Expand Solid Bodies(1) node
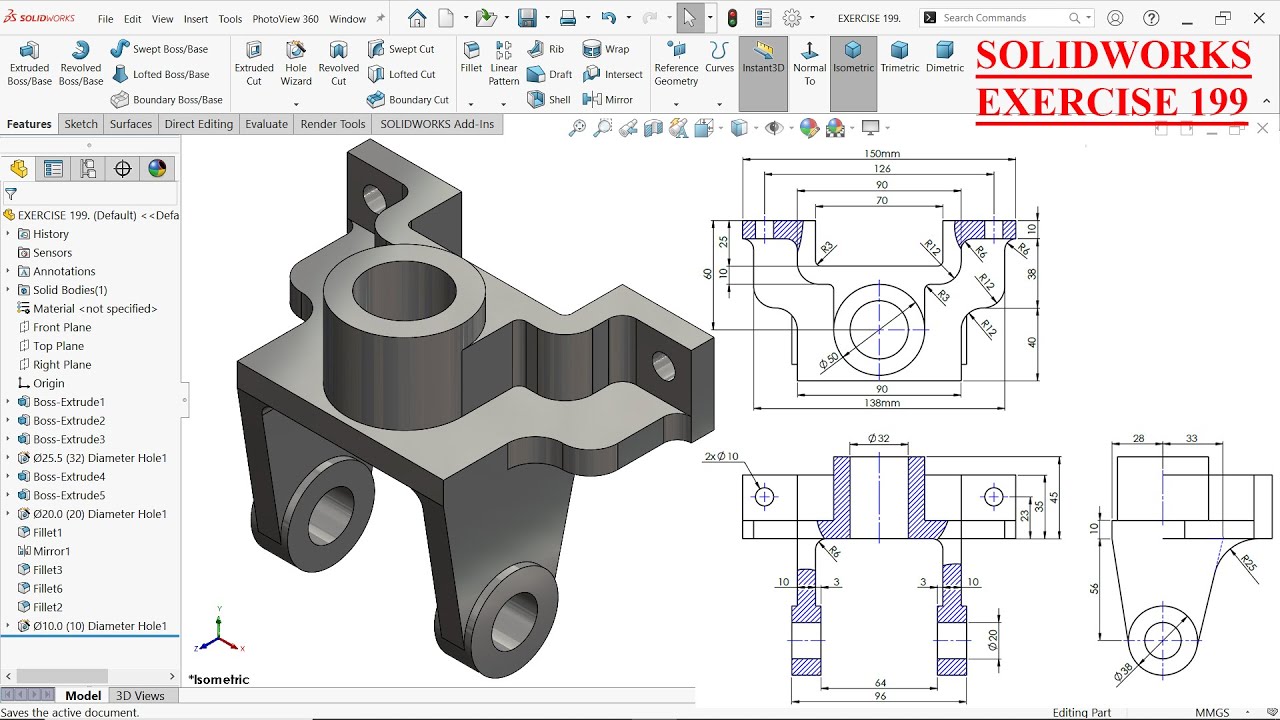 pyautogui.click(x=9, y=289)
